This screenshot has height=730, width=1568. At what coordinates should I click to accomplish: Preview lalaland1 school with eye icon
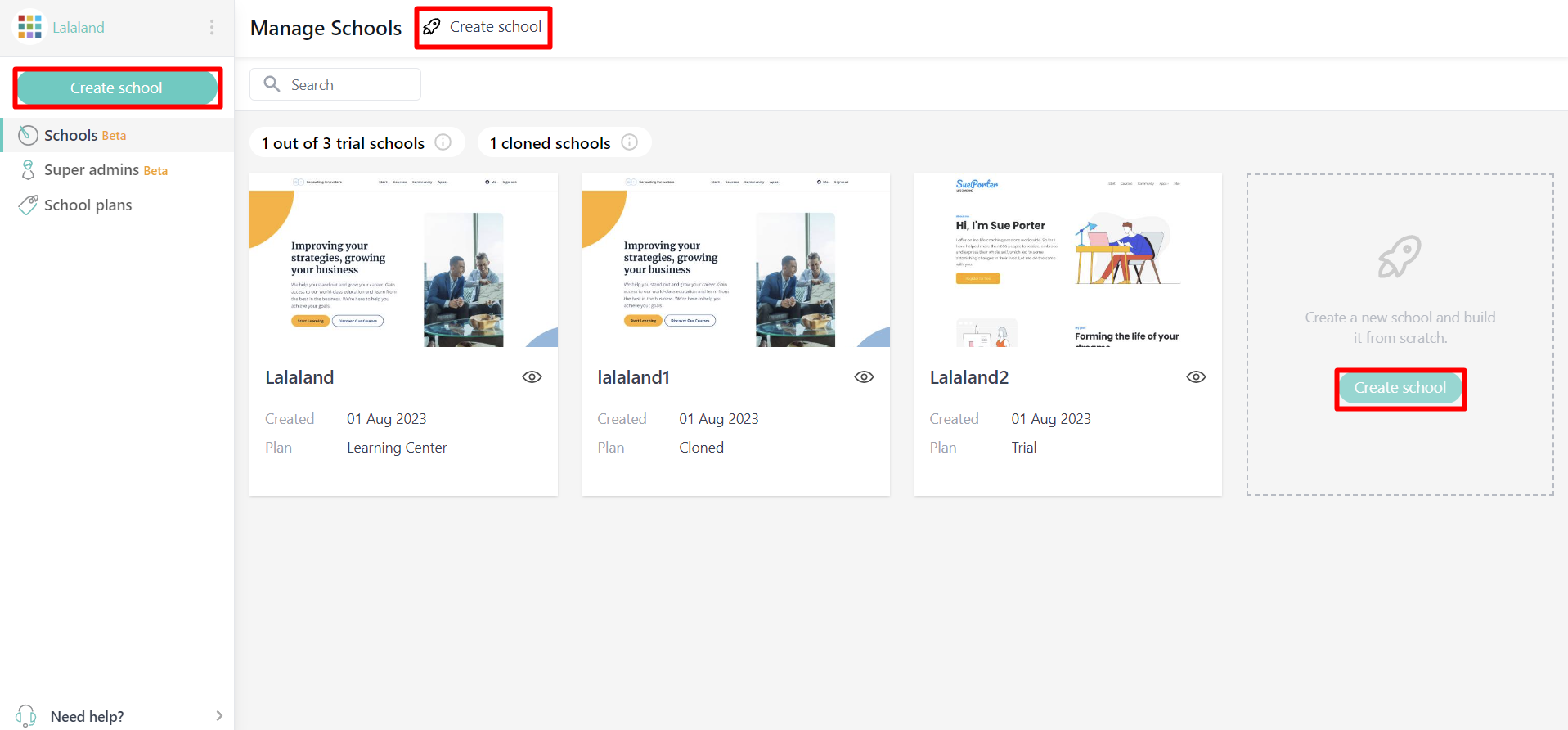[x=864, y=377]
